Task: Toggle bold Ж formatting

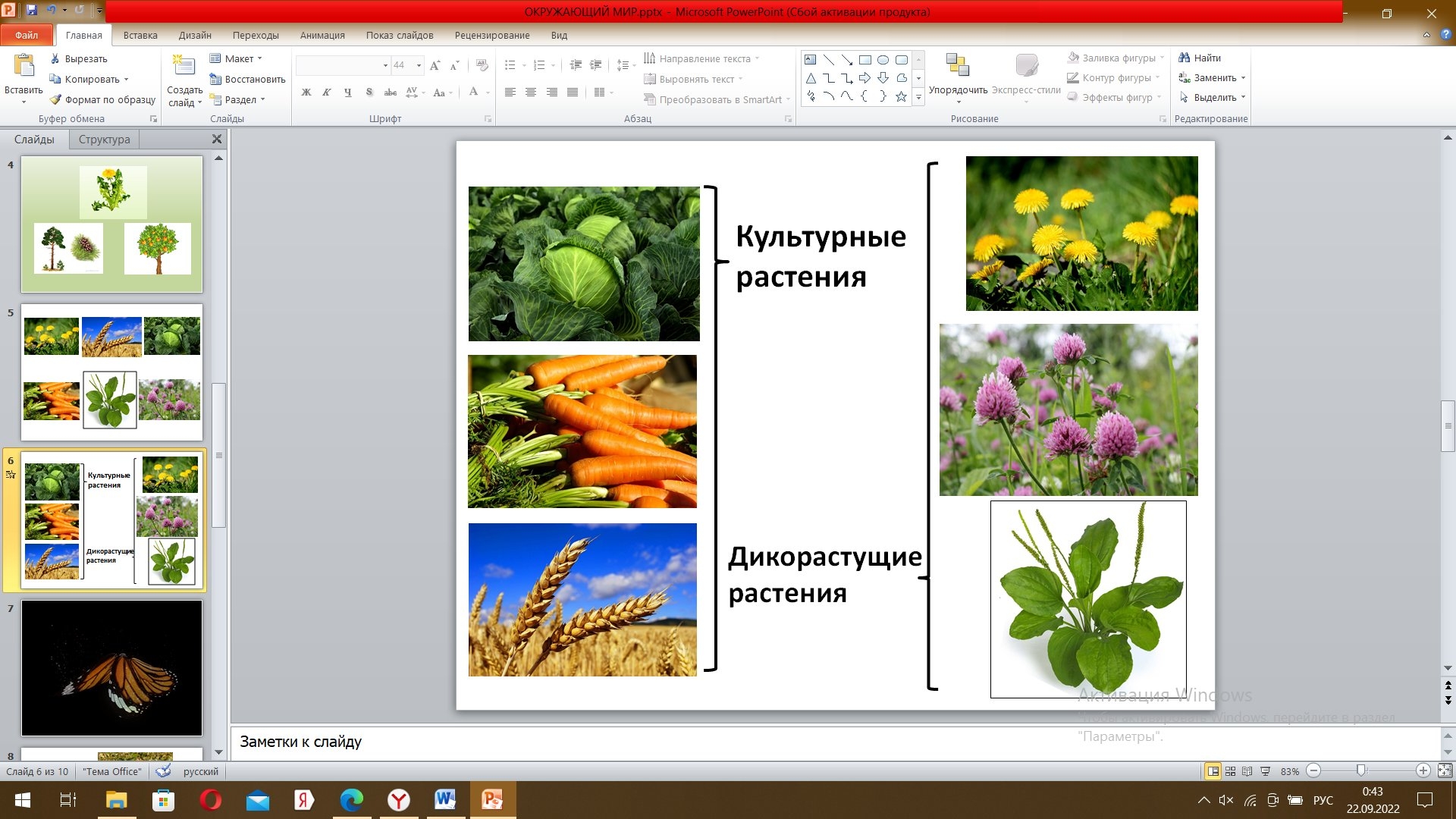Action: pos(306,93)
